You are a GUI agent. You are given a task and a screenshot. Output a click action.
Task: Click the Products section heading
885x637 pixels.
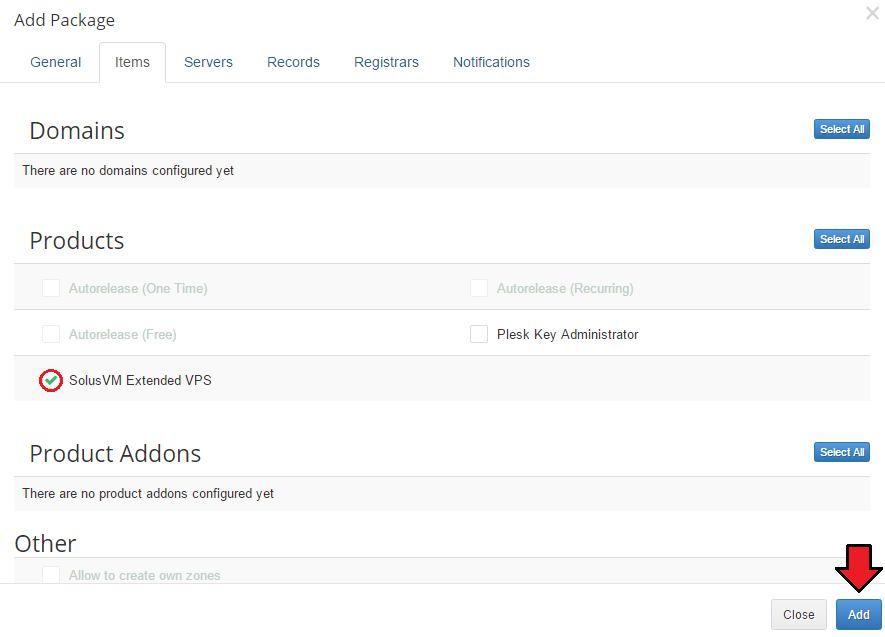coord(77,241)
